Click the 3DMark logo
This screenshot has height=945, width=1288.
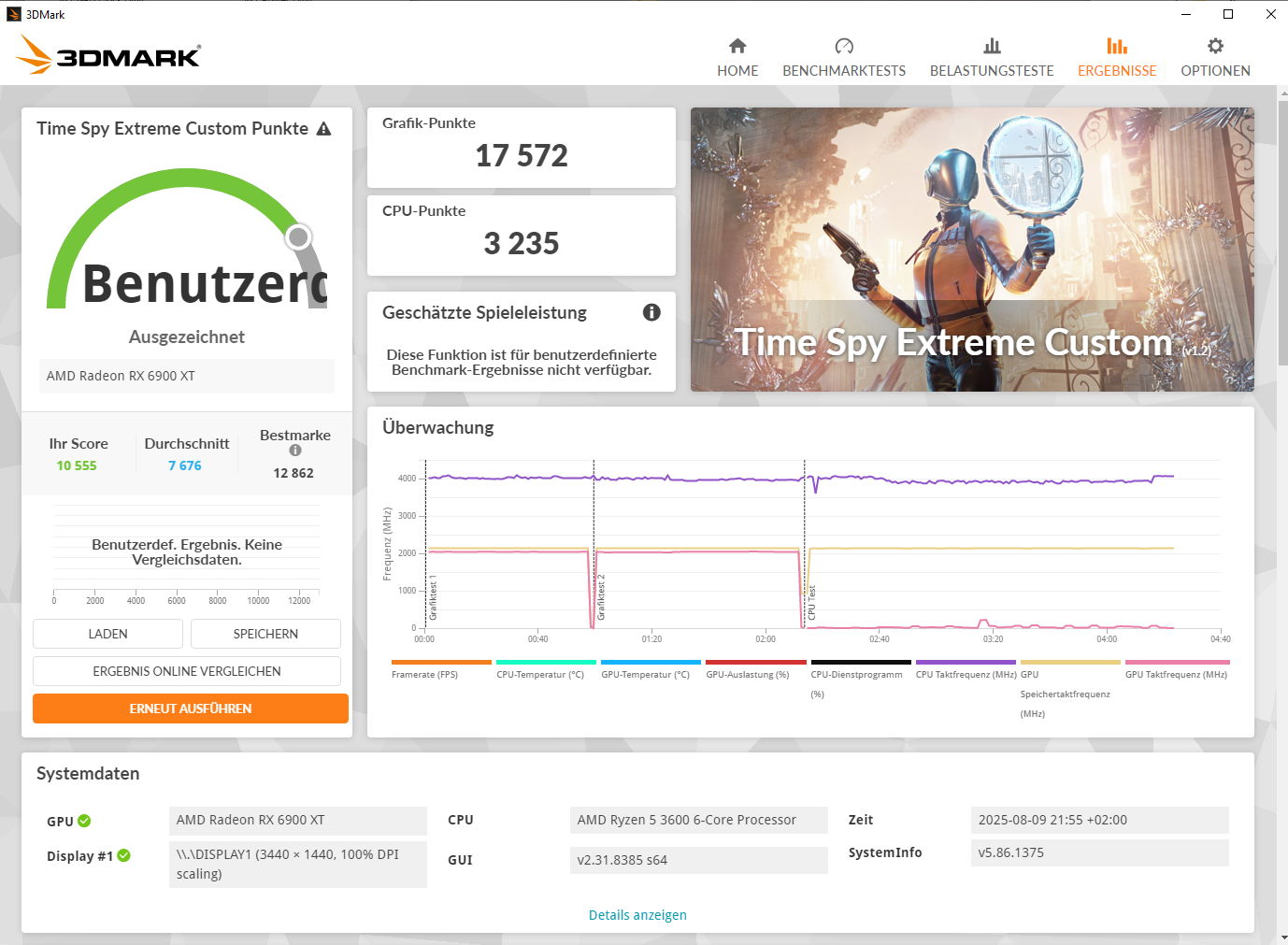point(108,55)
